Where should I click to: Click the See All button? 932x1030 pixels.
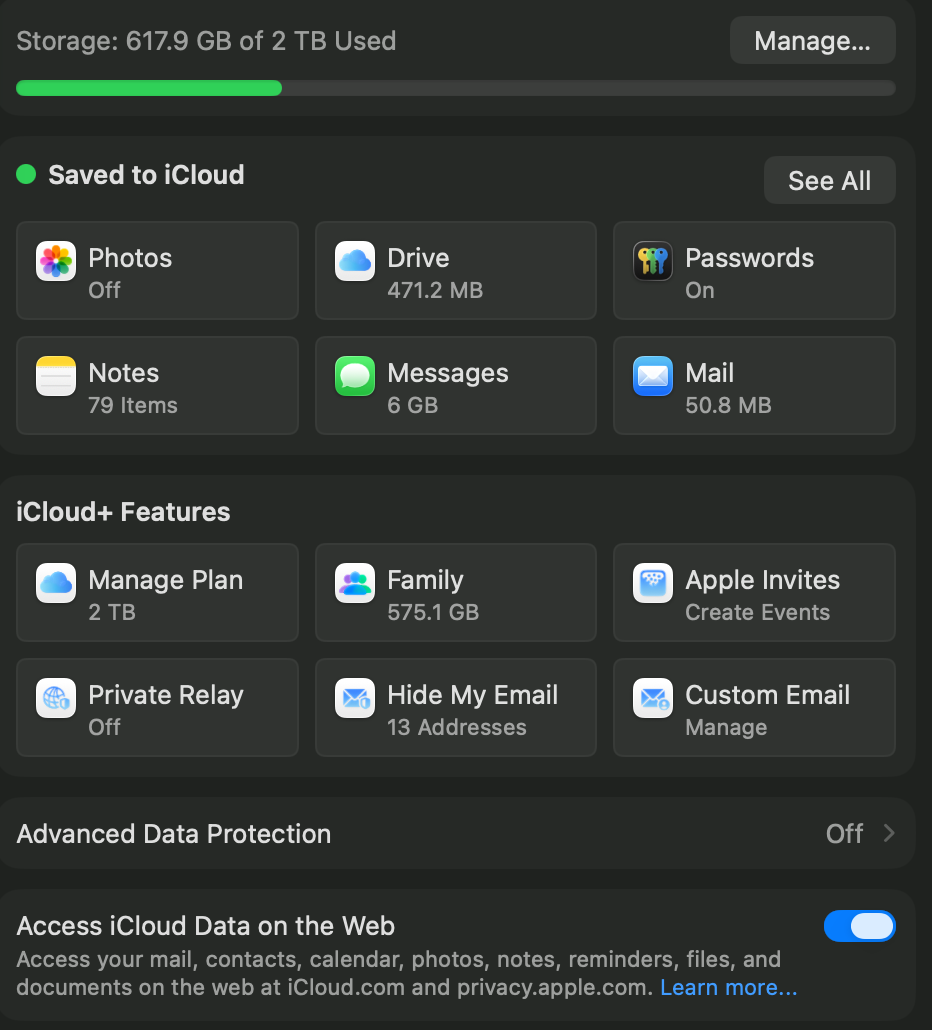[x=829, y=181]
